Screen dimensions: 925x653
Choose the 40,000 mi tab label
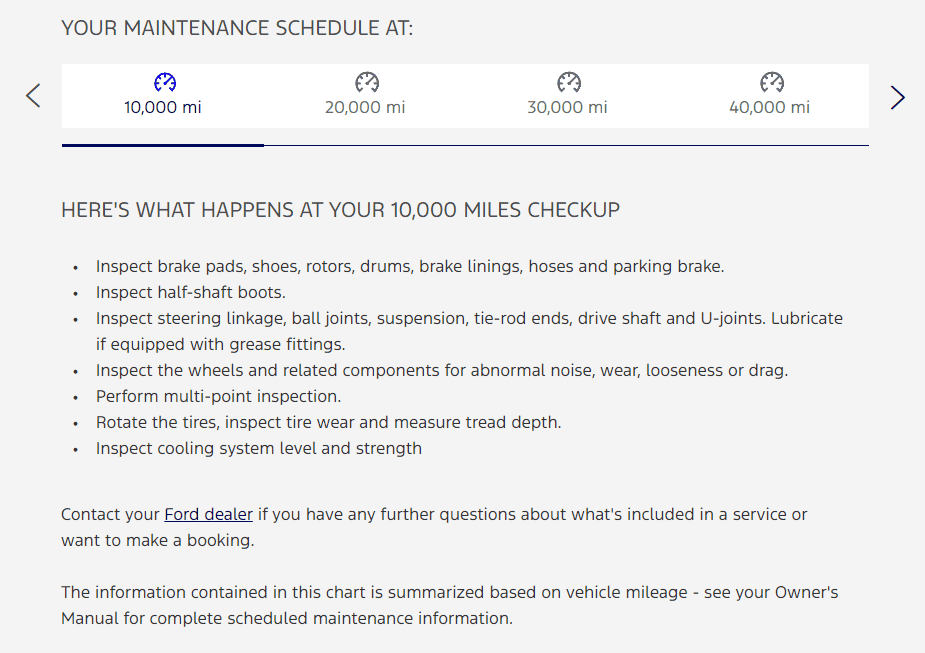tap(769, 107)
